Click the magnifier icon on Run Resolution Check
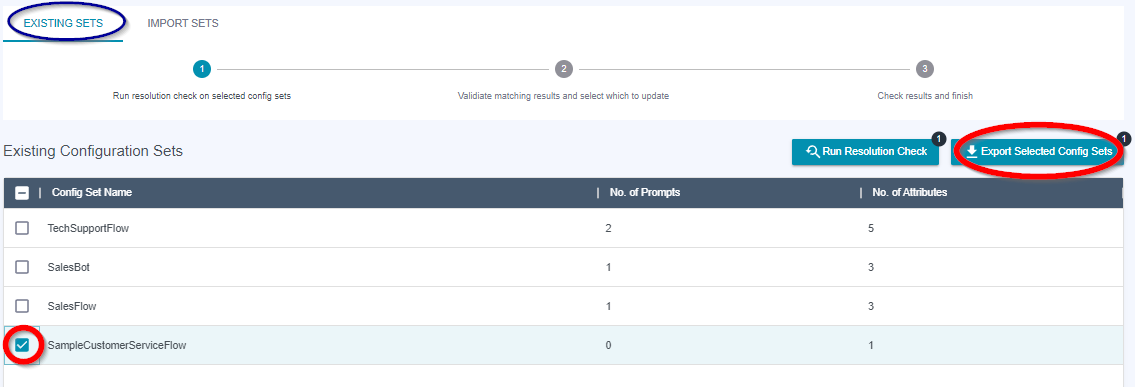 (813, 152)
